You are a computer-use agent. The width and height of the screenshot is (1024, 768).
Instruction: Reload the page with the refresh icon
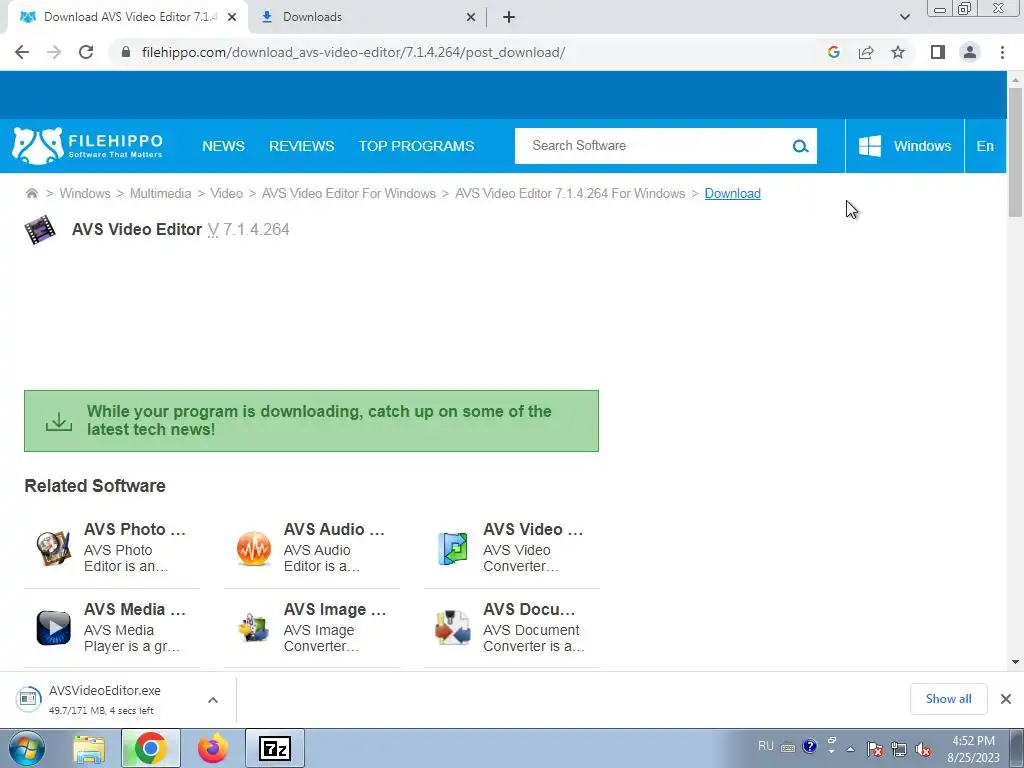86,52
